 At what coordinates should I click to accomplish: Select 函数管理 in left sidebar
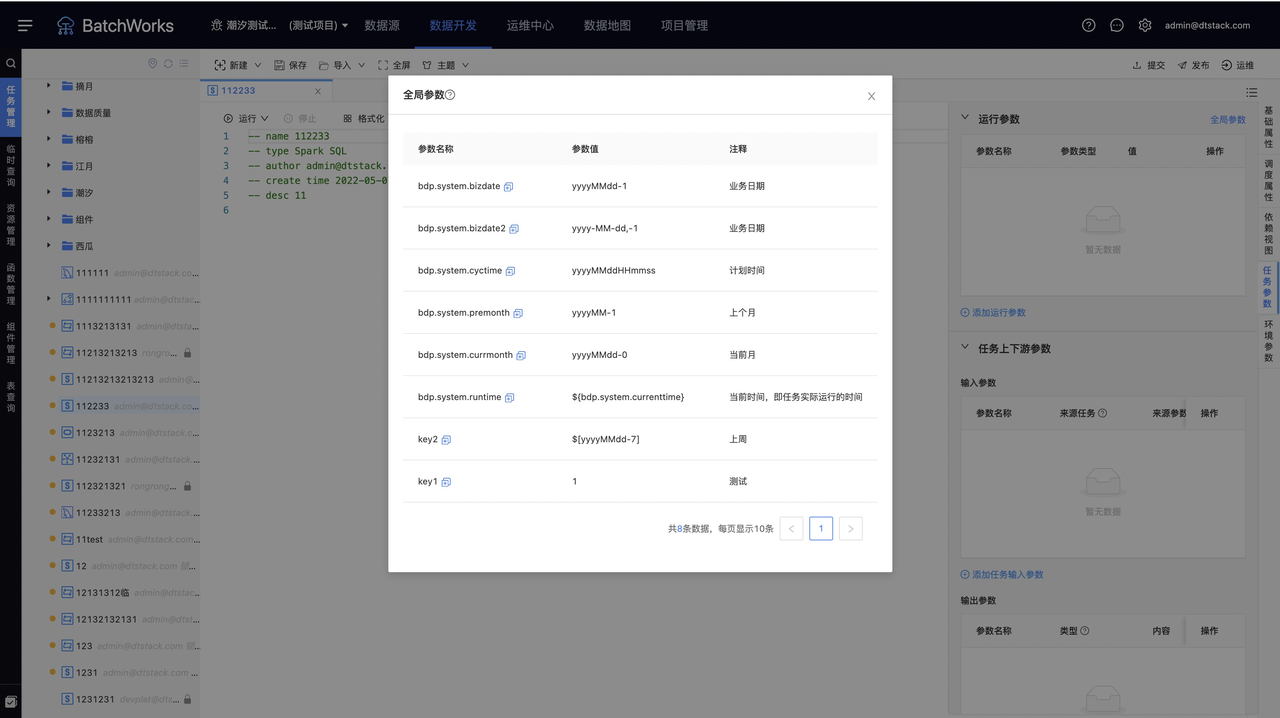point(11,284)
